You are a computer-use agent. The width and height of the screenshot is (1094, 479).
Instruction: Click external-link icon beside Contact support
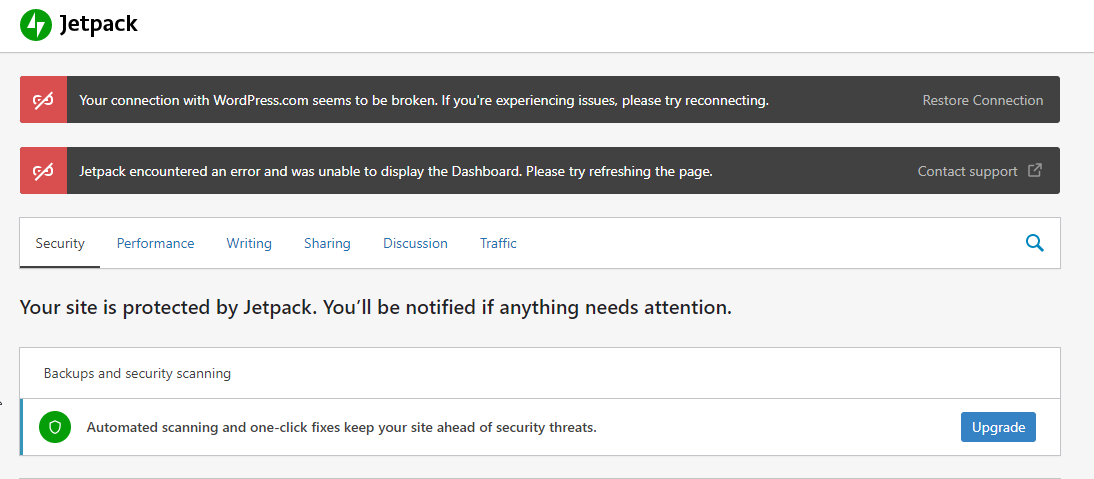coord(1035,170)
